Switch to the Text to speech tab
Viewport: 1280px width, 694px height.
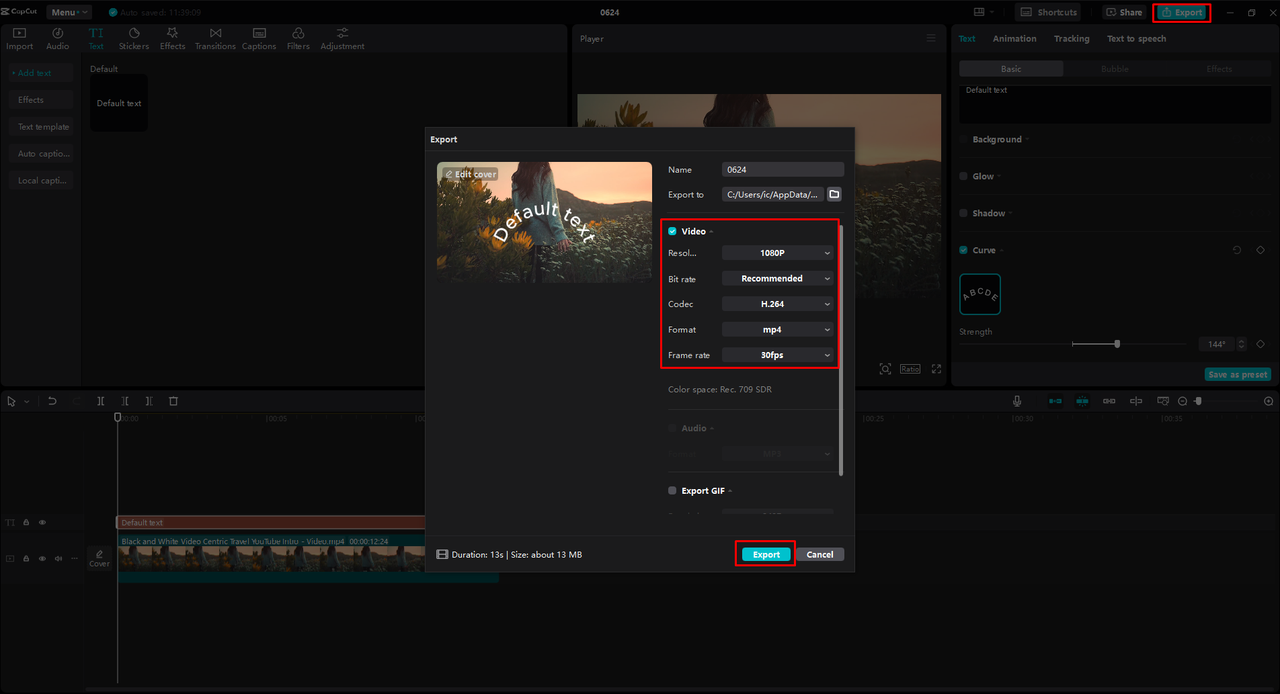pos(1136,39)
